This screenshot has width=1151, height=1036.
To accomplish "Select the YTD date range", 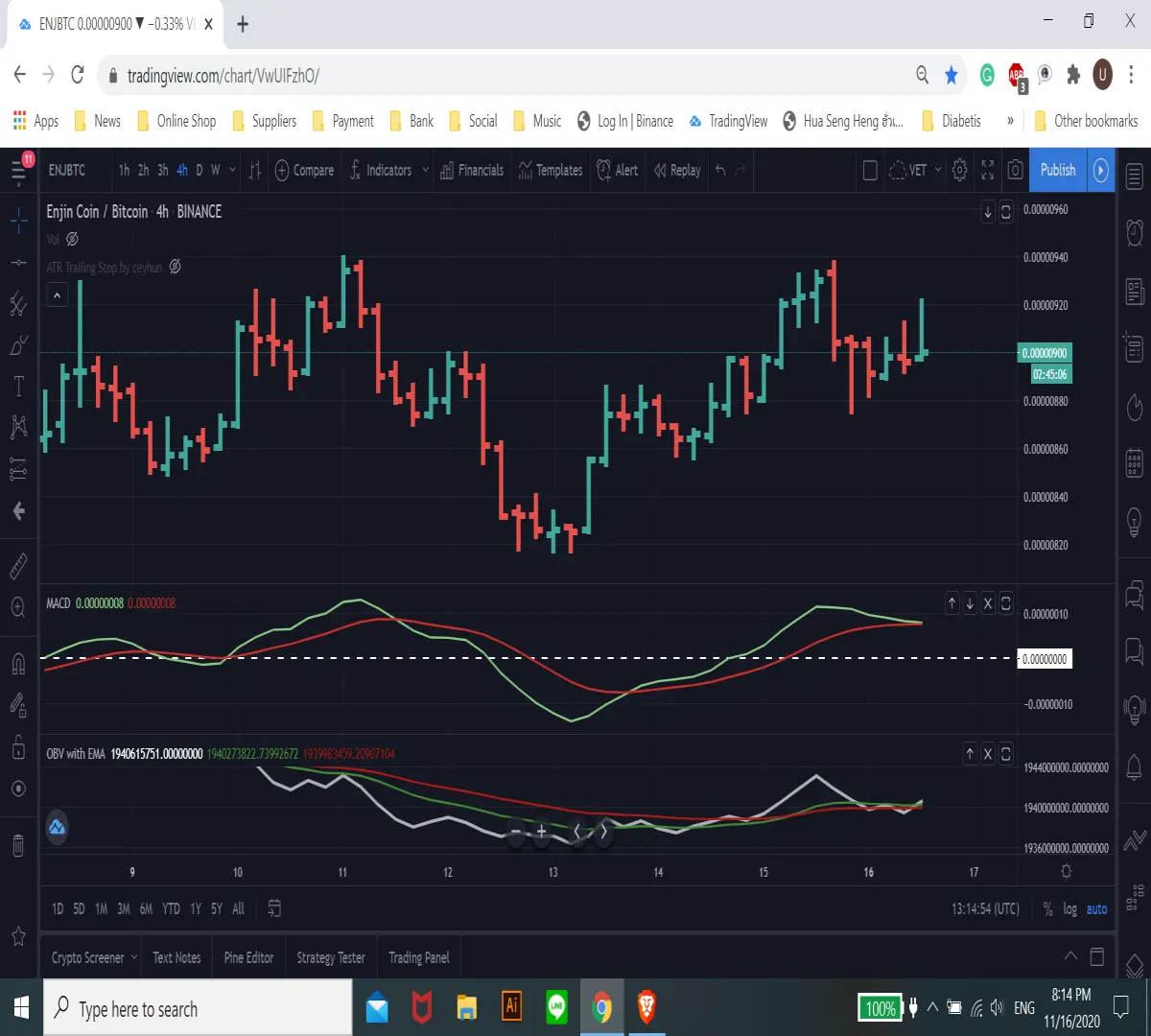I will coord(171,908).
